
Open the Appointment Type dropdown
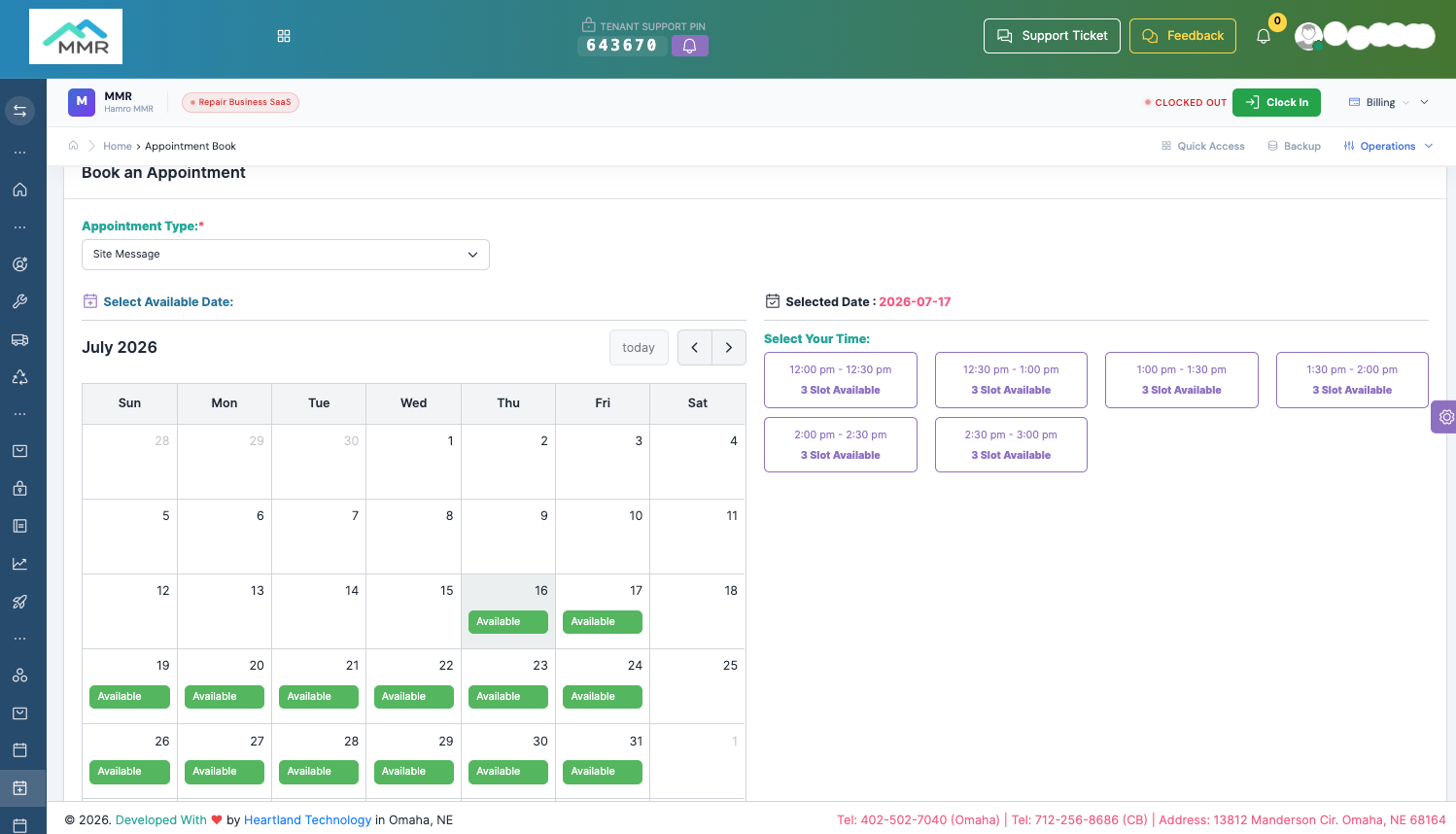click(286, 255)
